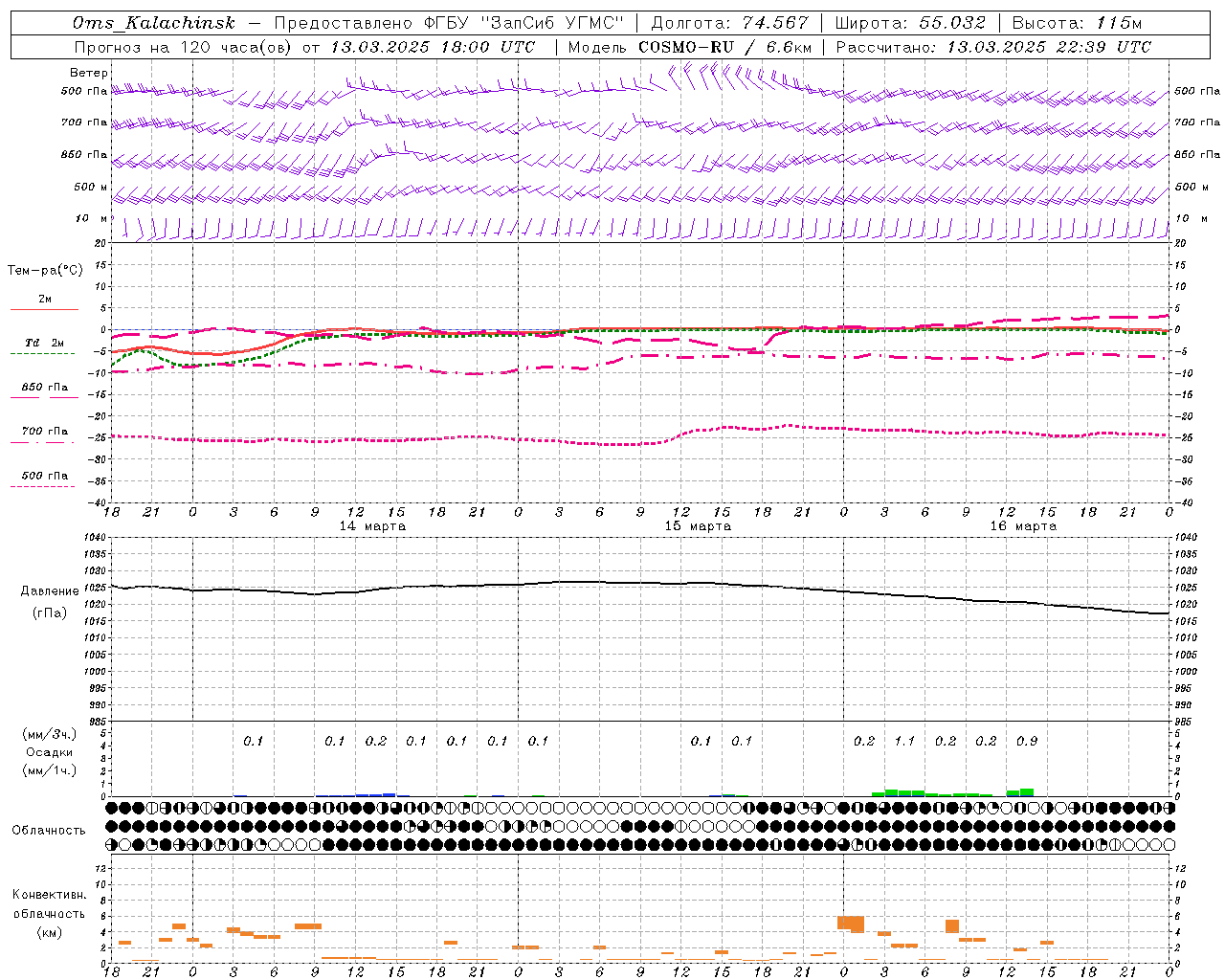The height and width of the screenshot is (980, 1225).
Task: Click the 'Высота: 115м' elevation value
Action: pyautogui.click(x=1077, y=23)
